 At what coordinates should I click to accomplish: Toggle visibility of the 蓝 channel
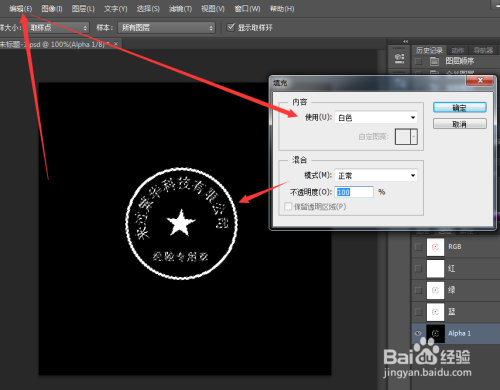(x=418, y=312)
